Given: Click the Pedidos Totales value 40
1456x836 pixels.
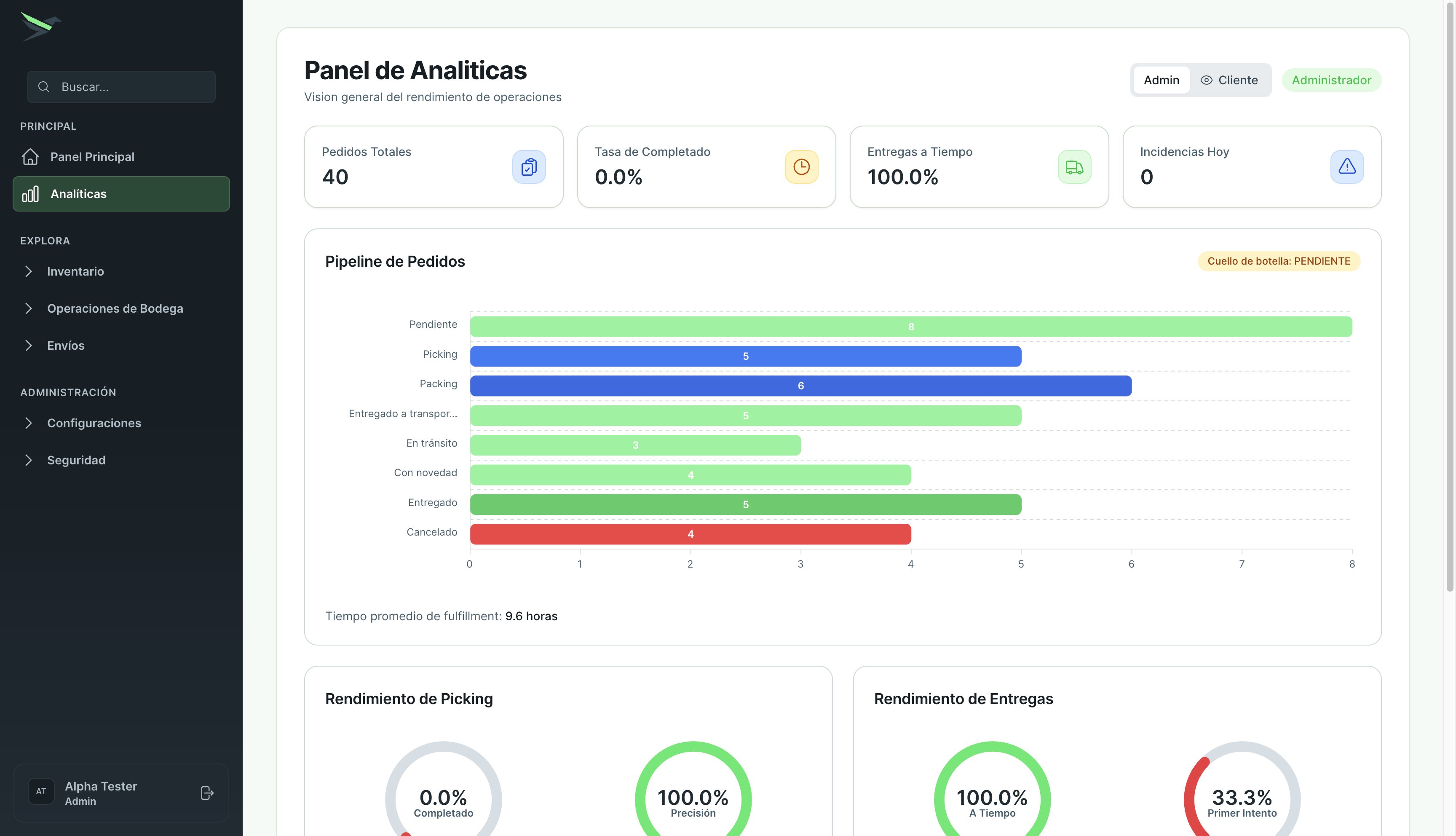Looking at the screenshot, I should [335, 177].
